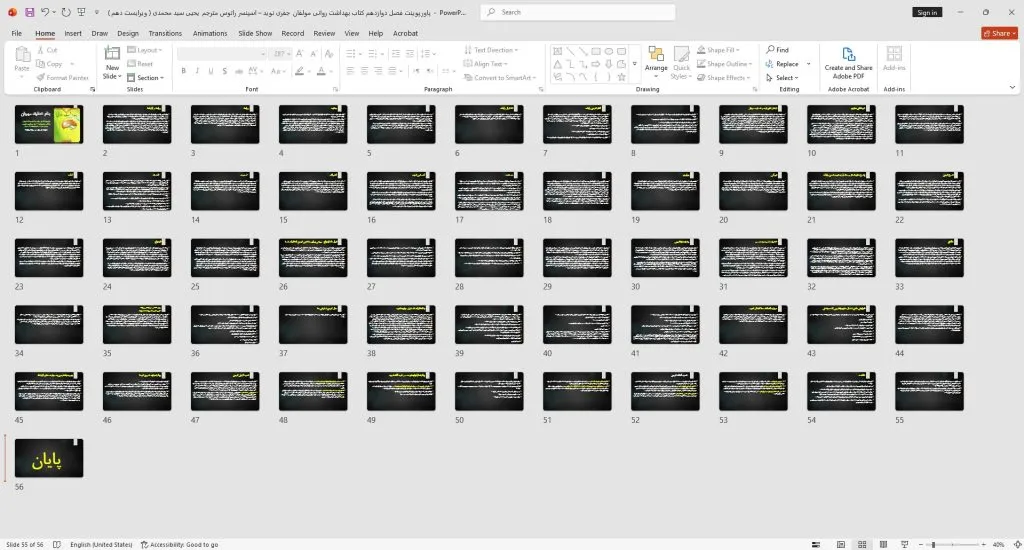Click the Undo arrow icon
Viewport: 1024px width, 550px height.
(x=45, y=12)
